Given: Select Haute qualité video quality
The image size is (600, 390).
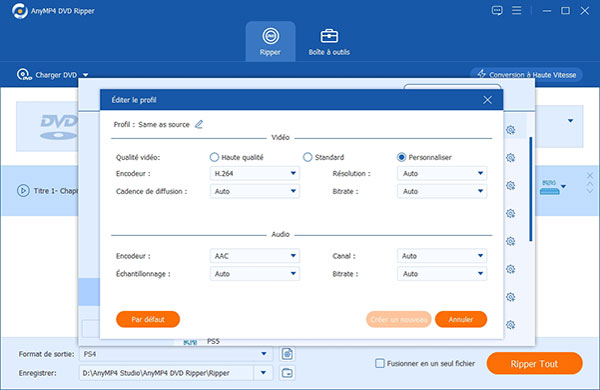Looking at the screenshot, I should point(214,157).
